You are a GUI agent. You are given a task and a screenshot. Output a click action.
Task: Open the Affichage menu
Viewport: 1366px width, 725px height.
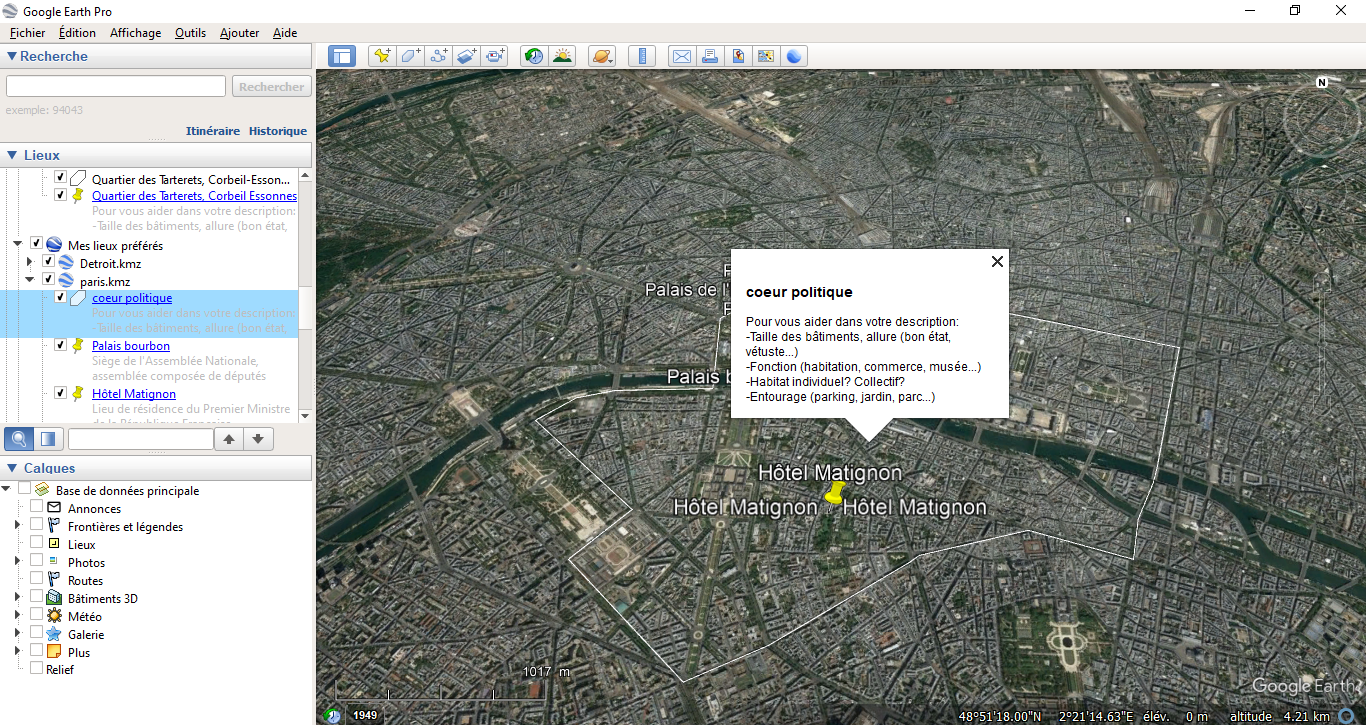pos(135,33)
